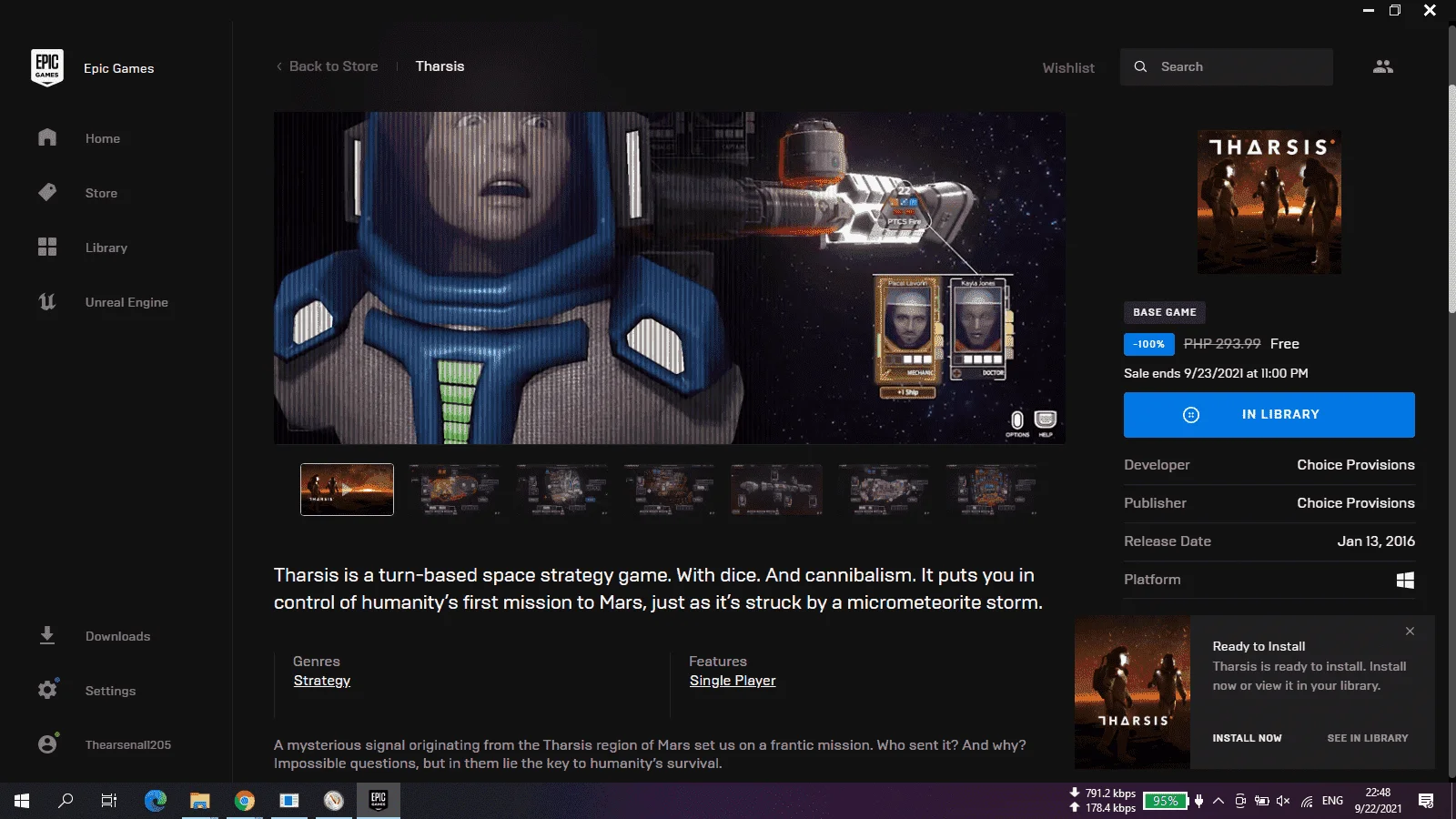Select the fourth screenshot thumbnail
This screenshot has width=1456, height=819.
click(x=669, y=489)
